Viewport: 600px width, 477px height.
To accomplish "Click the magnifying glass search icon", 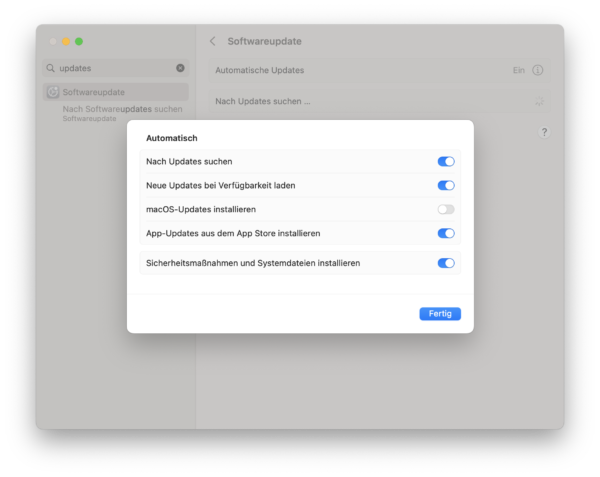I will pyautogui.click(x=51, y=68).
